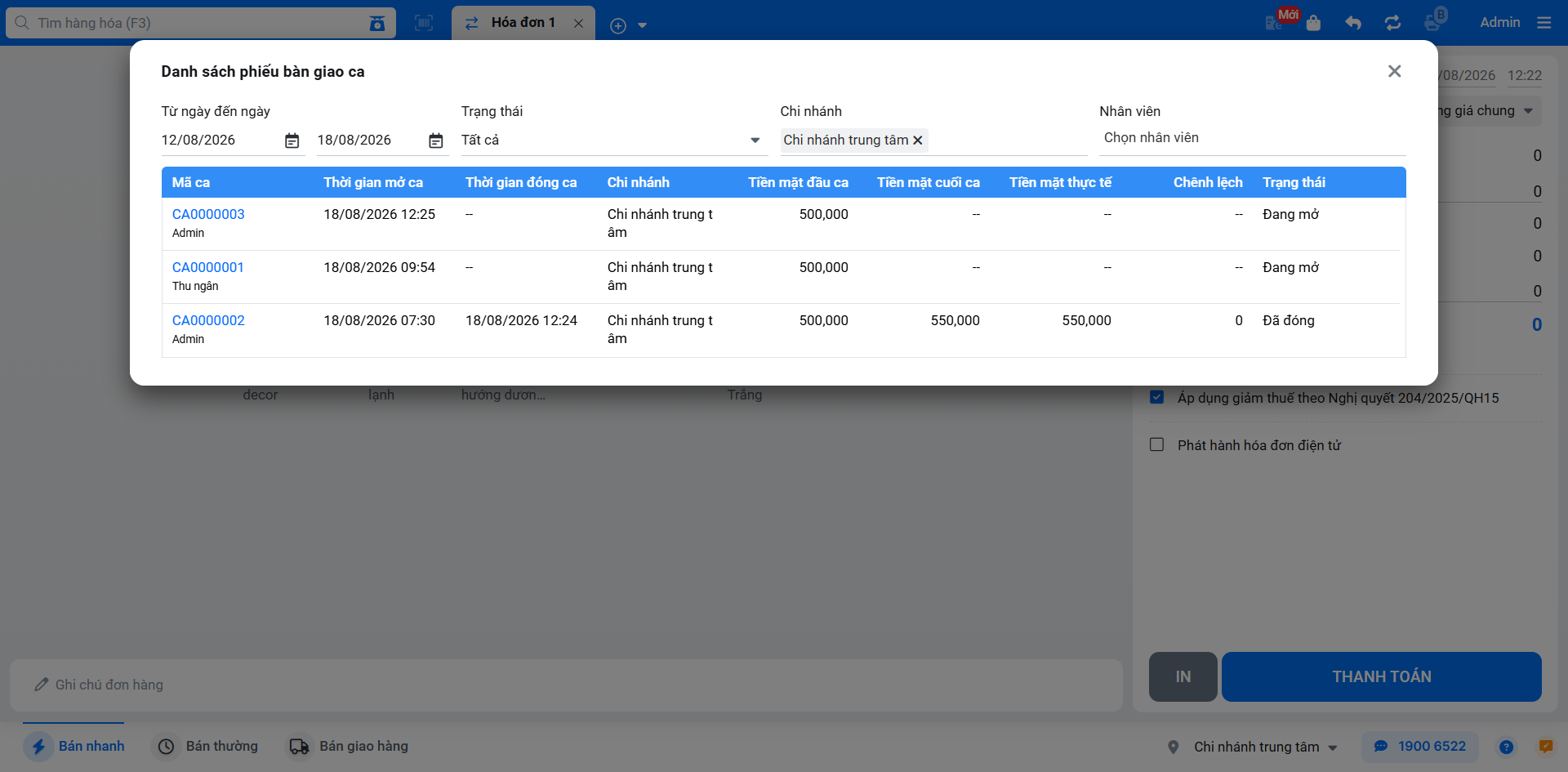Open shift CA0000001 details
The width and height of the screenshot is (1568, 772).
coord(207,267)
